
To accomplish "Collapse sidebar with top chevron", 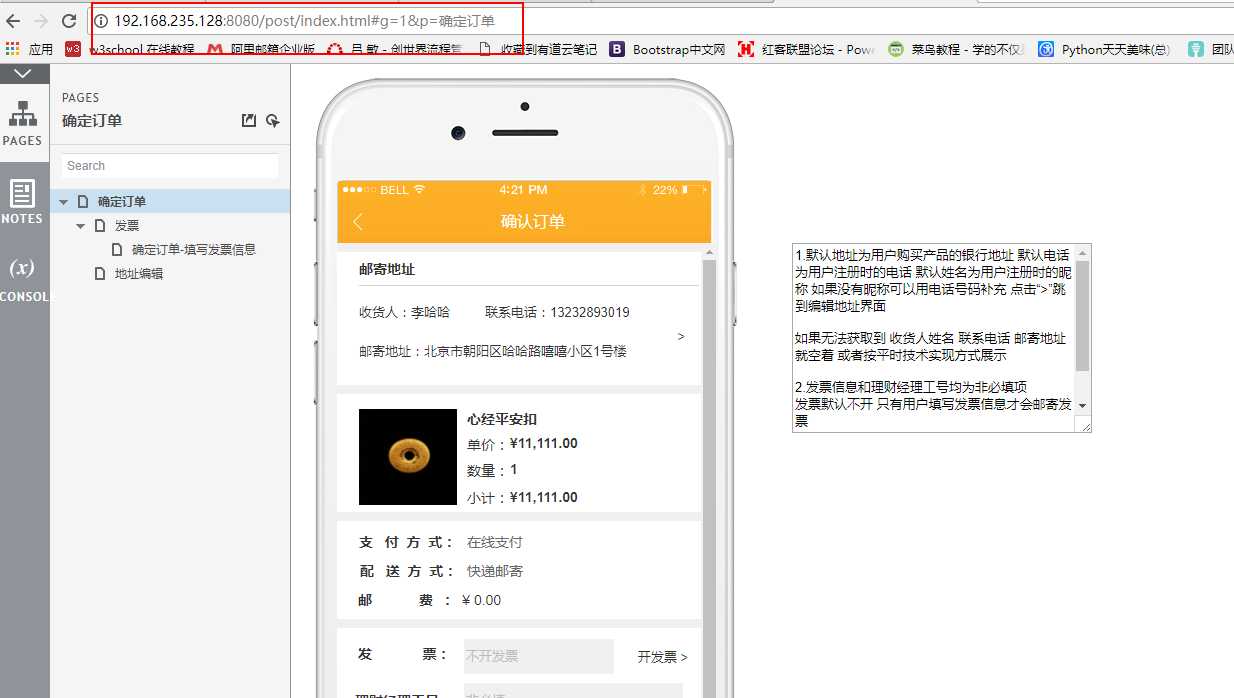I will coord(24,74).
